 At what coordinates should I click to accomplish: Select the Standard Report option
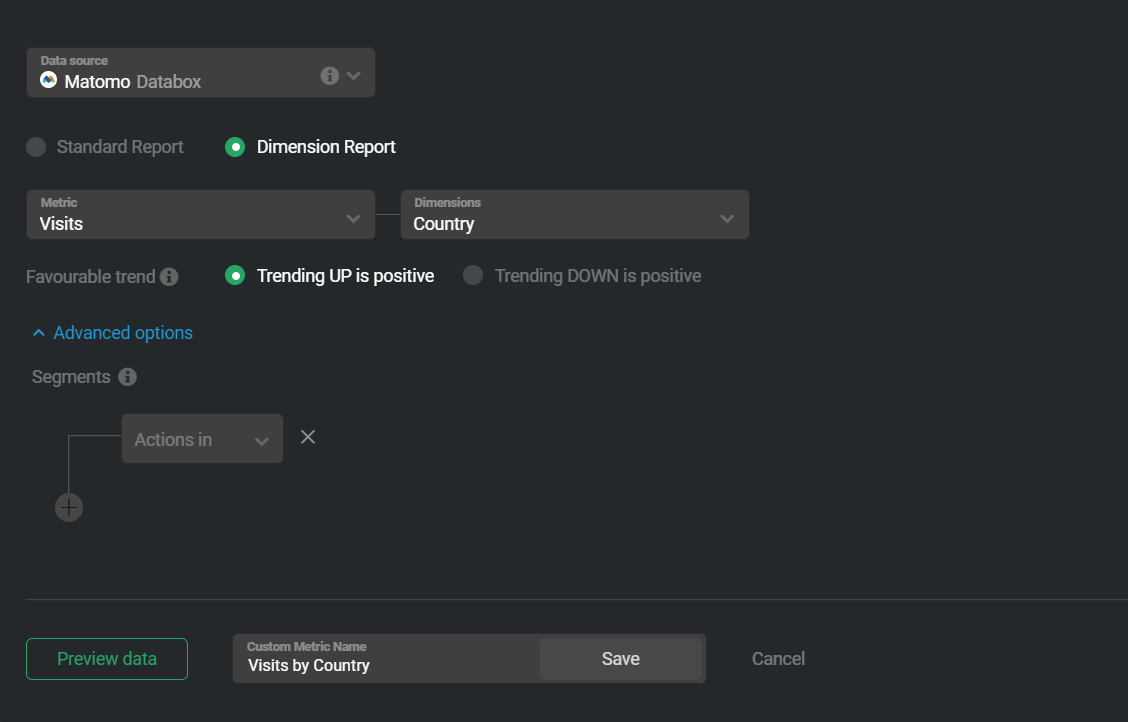click(x=36, y=147)
